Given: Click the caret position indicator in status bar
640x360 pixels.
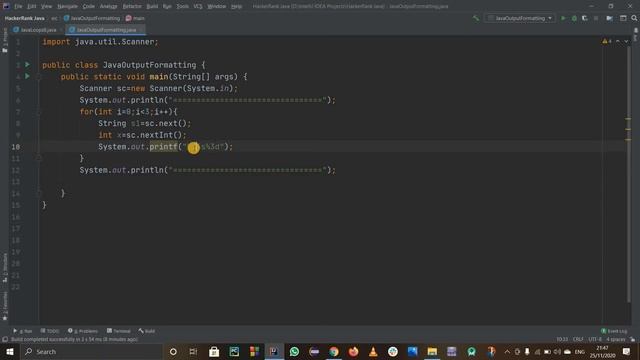Looking at the screenshot, I should point(562,339).
